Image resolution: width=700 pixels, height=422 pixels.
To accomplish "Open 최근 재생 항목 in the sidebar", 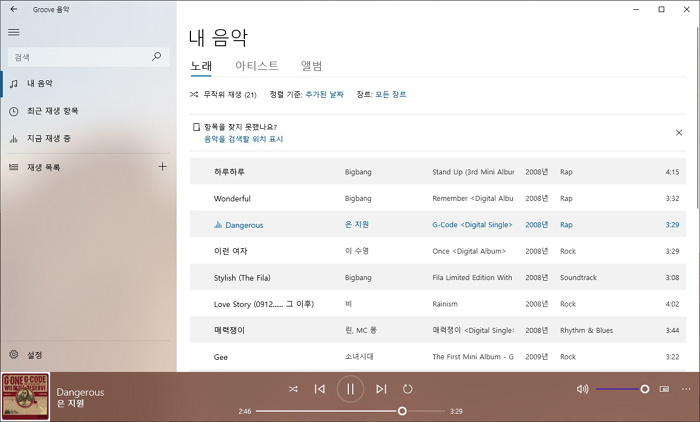I will point(89,111).
